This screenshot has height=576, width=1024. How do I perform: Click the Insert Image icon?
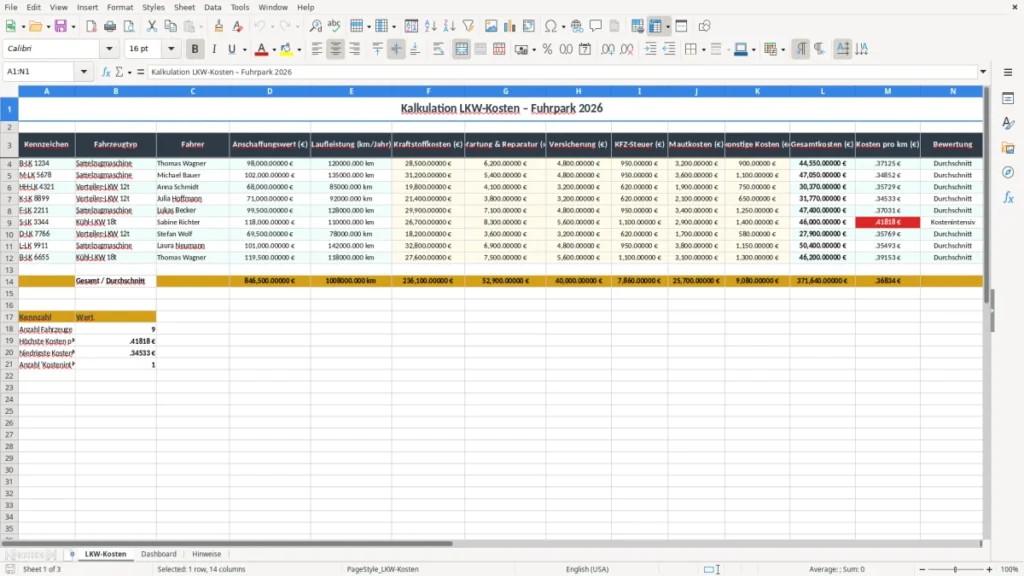click(x=491, y=26)
